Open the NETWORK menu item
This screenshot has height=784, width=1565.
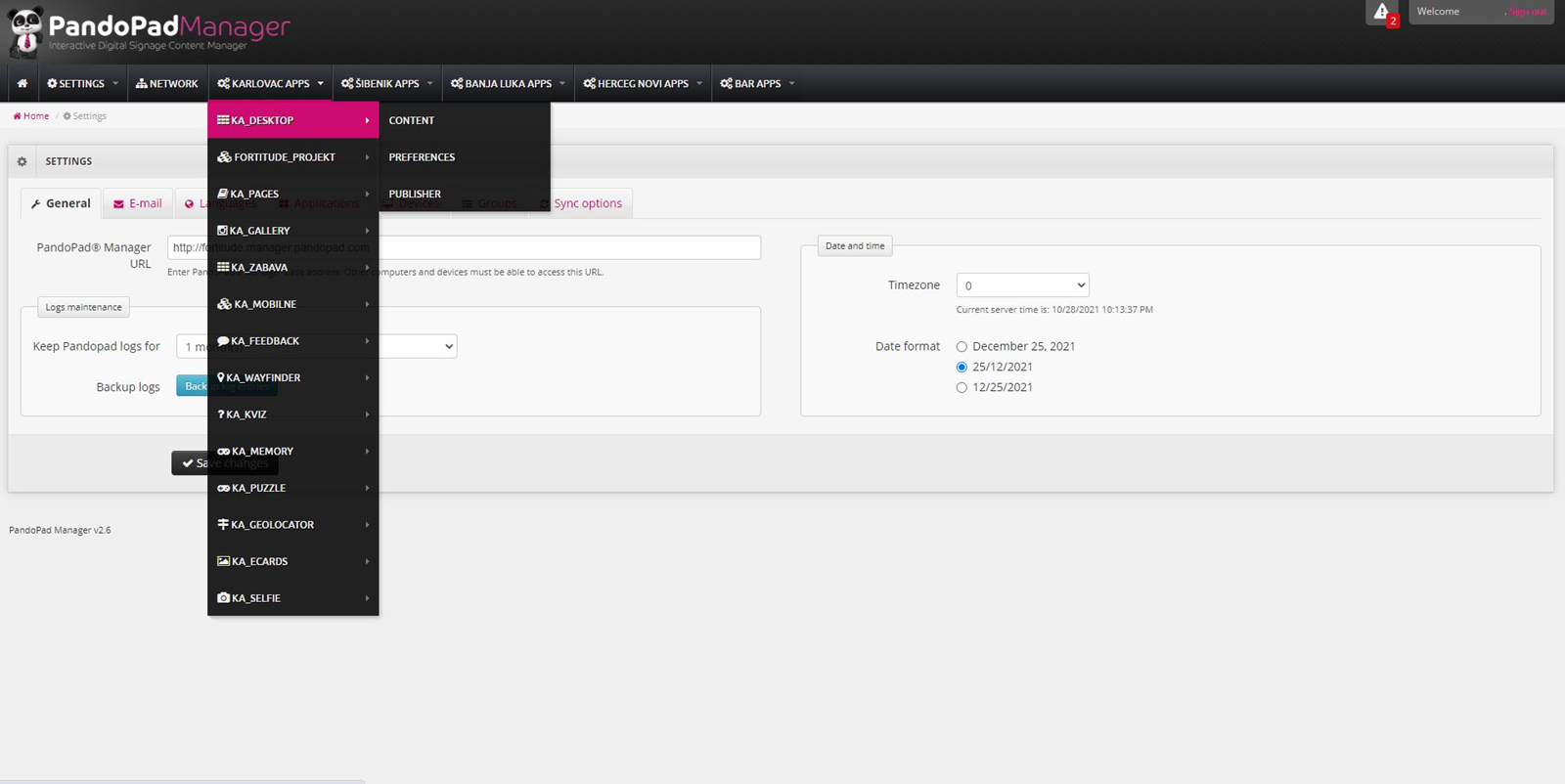pyautogui.click(x=167, y=84)
